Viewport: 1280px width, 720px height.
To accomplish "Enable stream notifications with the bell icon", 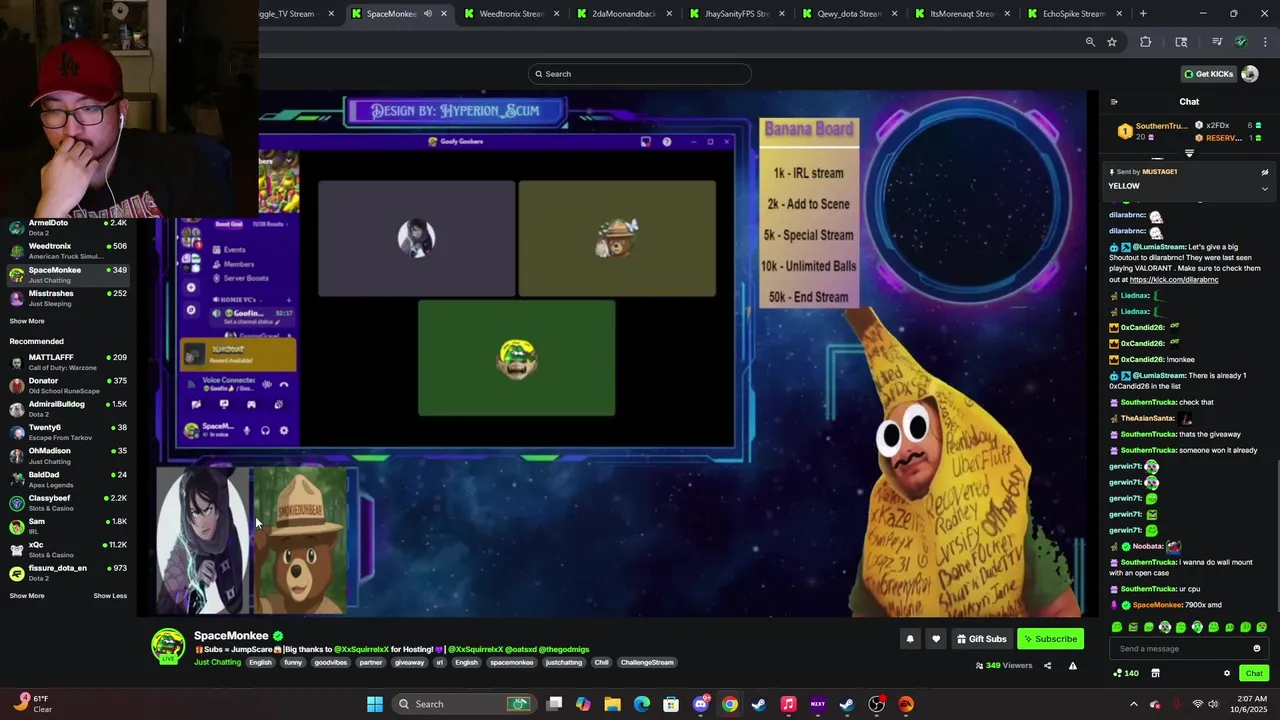I will 910,639.
